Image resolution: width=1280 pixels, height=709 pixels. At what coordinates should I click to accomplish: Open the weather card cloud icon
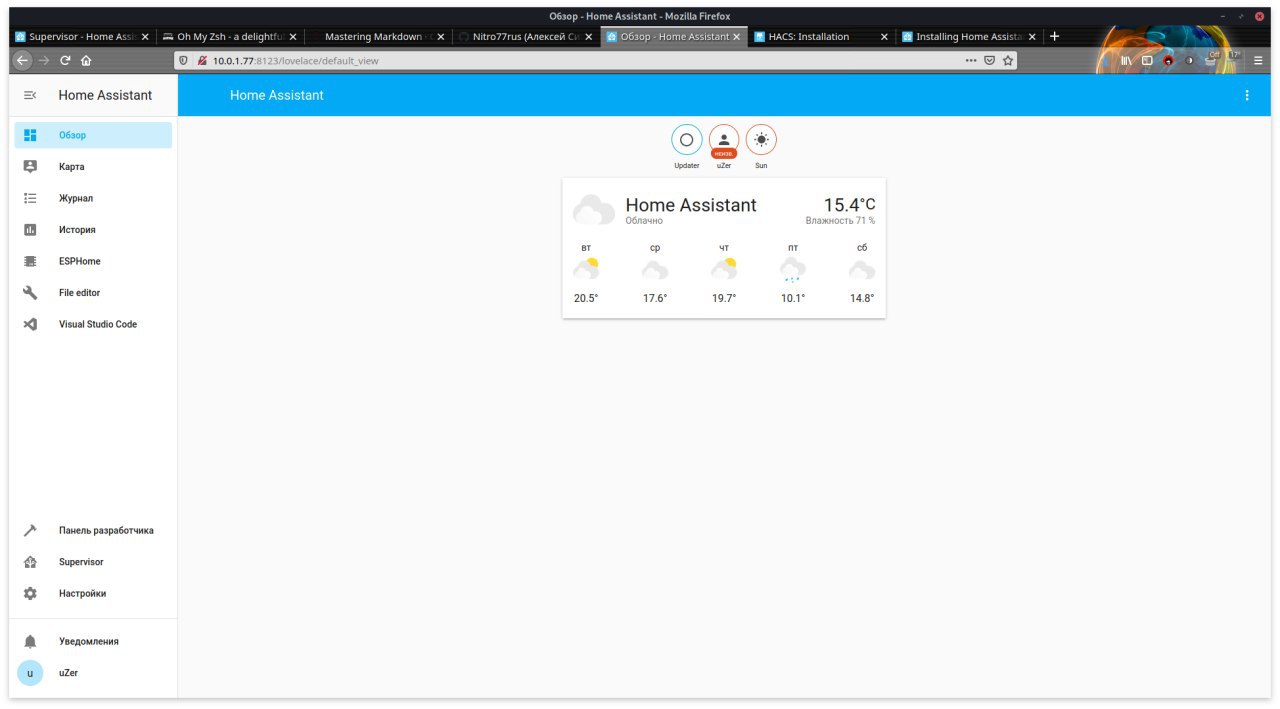(x=594, y=210)
